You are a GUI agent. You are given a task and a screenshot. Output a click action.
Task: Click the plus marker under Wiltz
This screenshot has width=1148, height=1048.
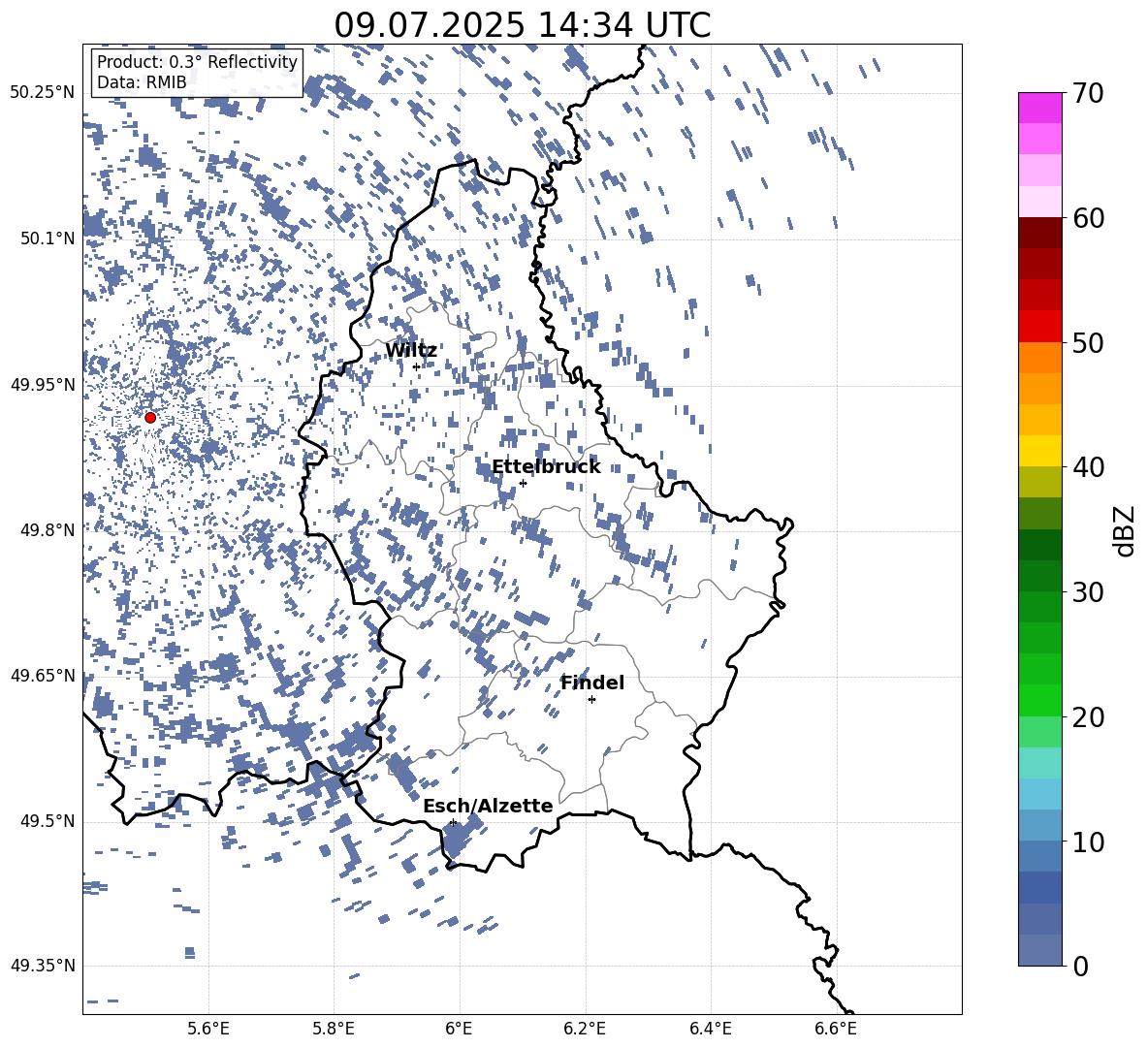pyautogui.click(x=417, y=366)
